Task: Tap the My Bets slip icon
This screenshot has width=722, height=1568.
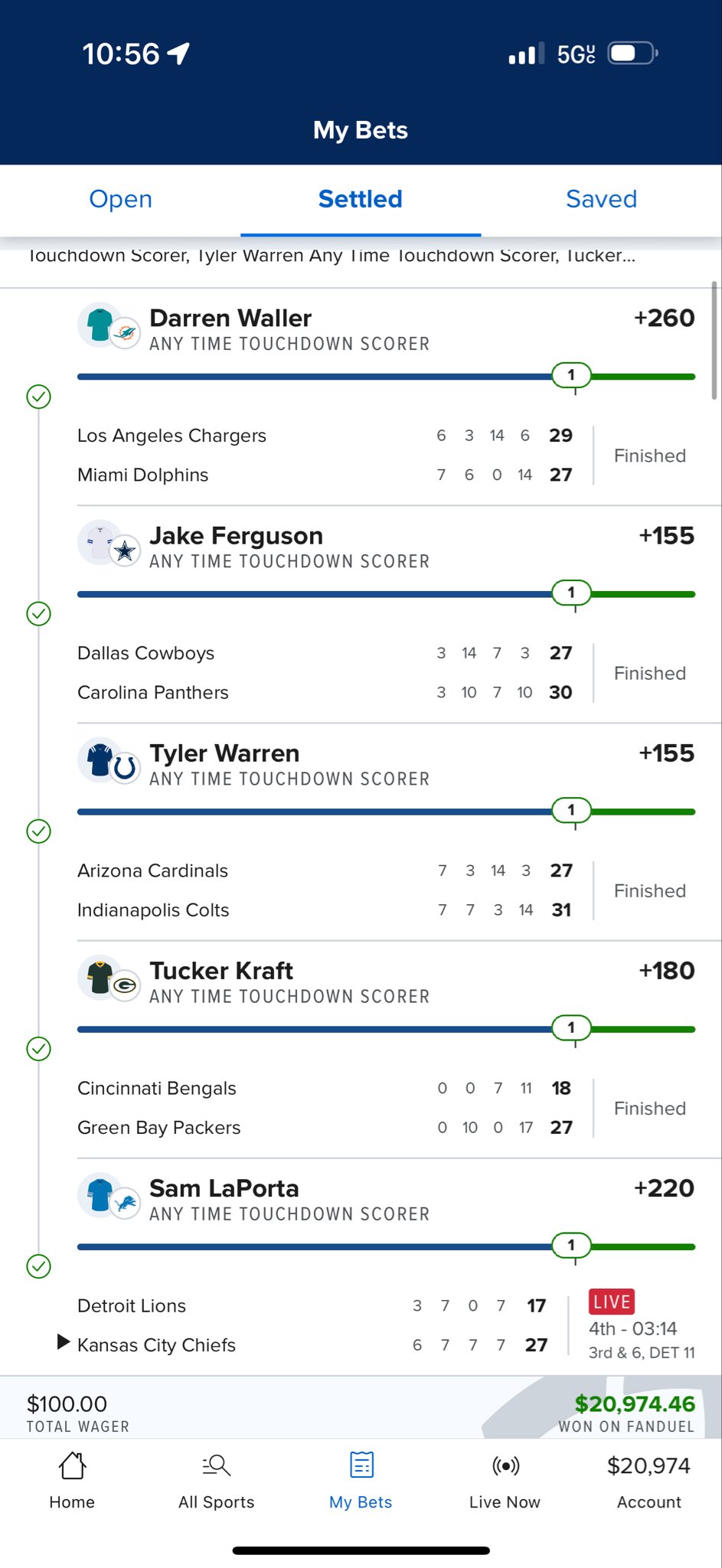Action: (x=361, y=1465)
